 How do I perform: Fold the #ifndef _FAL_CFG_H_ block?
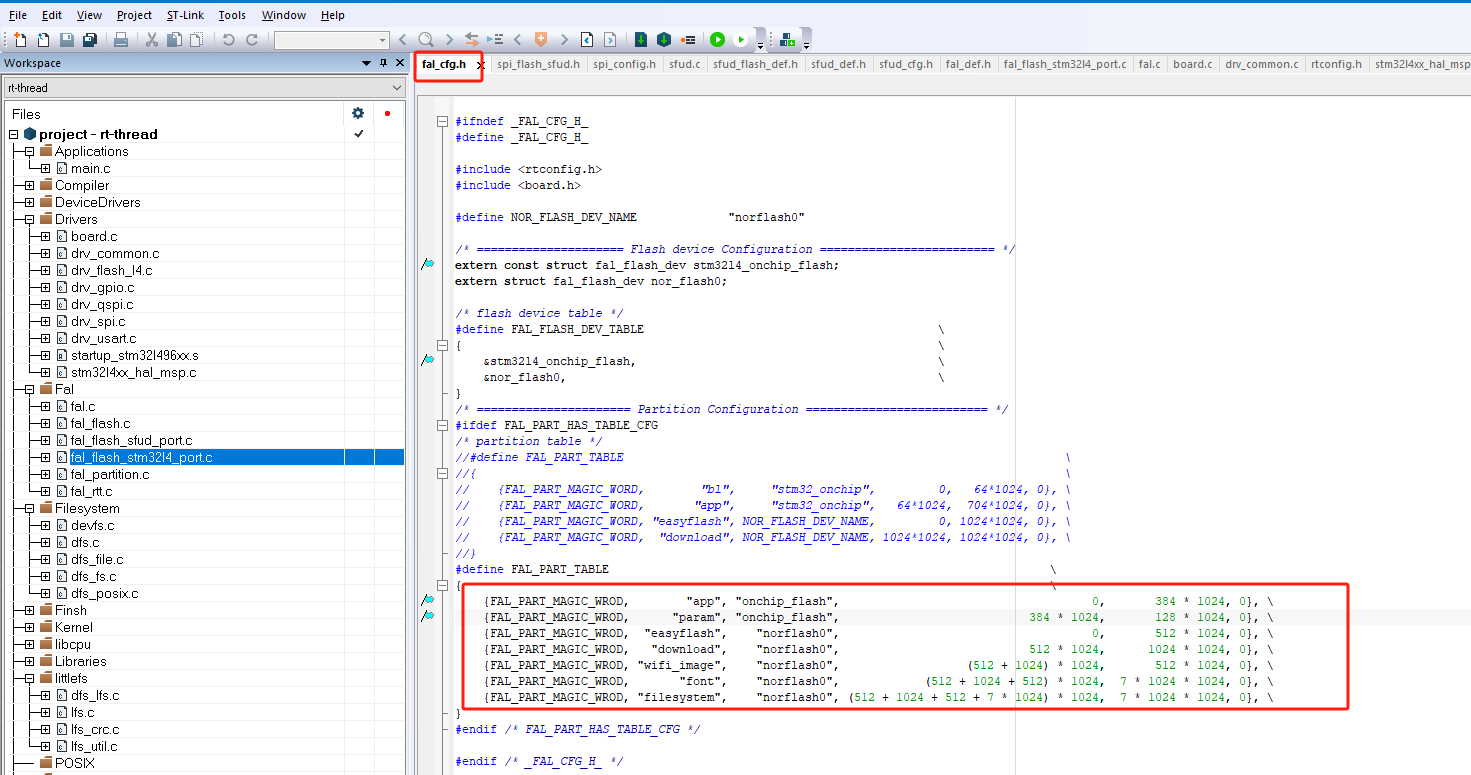click(x=442, y=121)
